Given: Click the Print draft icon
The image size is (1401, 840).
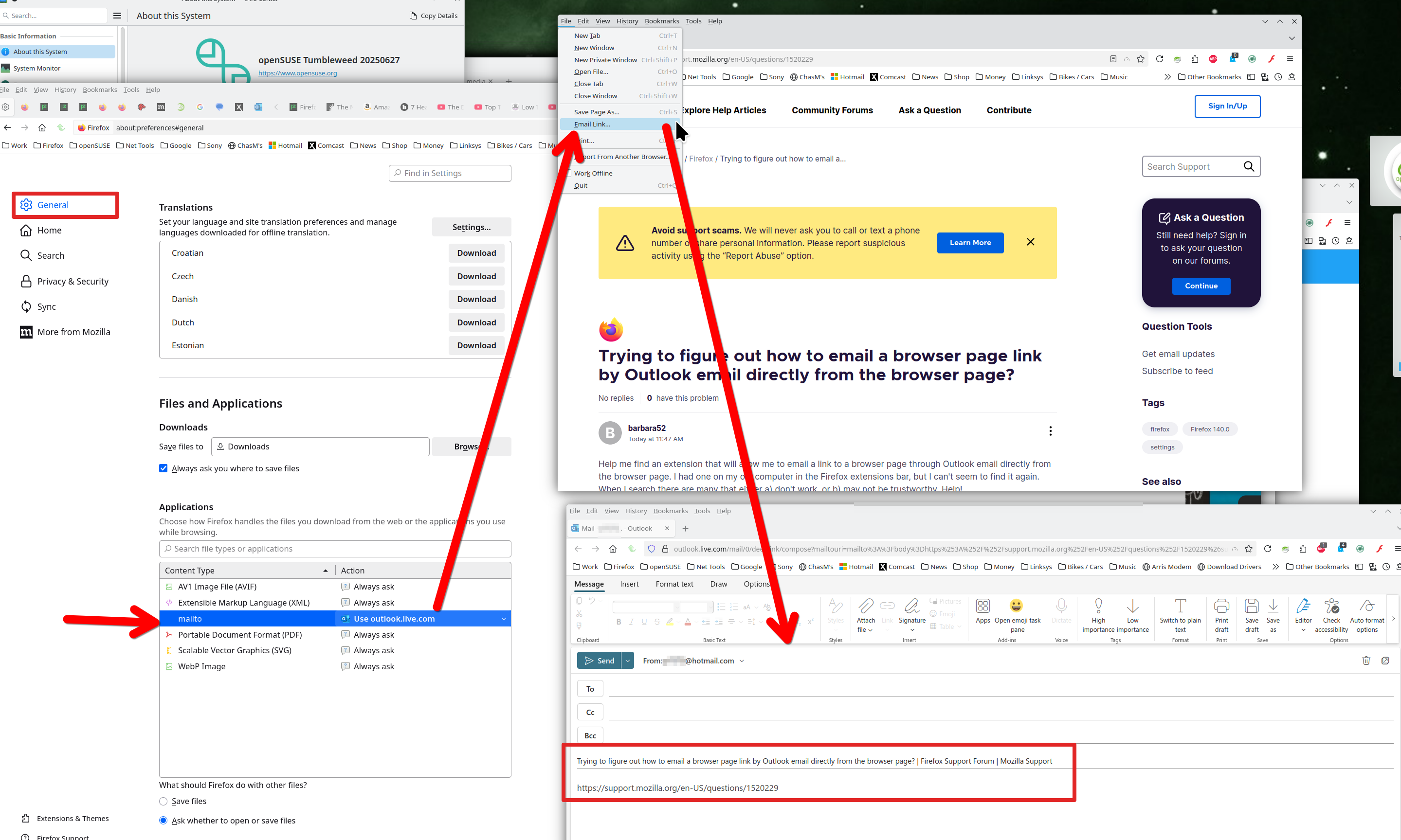Looking at the screenshot, I should [x=1221, y=606].
